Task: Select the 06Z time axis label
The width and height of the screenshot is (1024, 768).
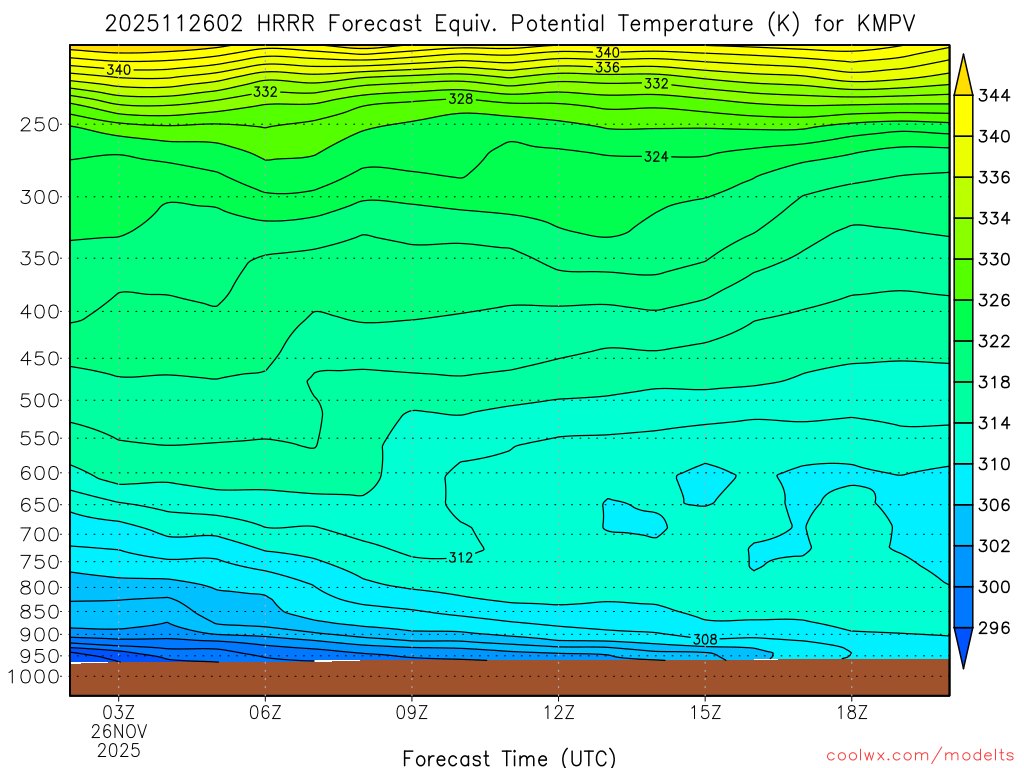Action: click(x=265, y=712)
